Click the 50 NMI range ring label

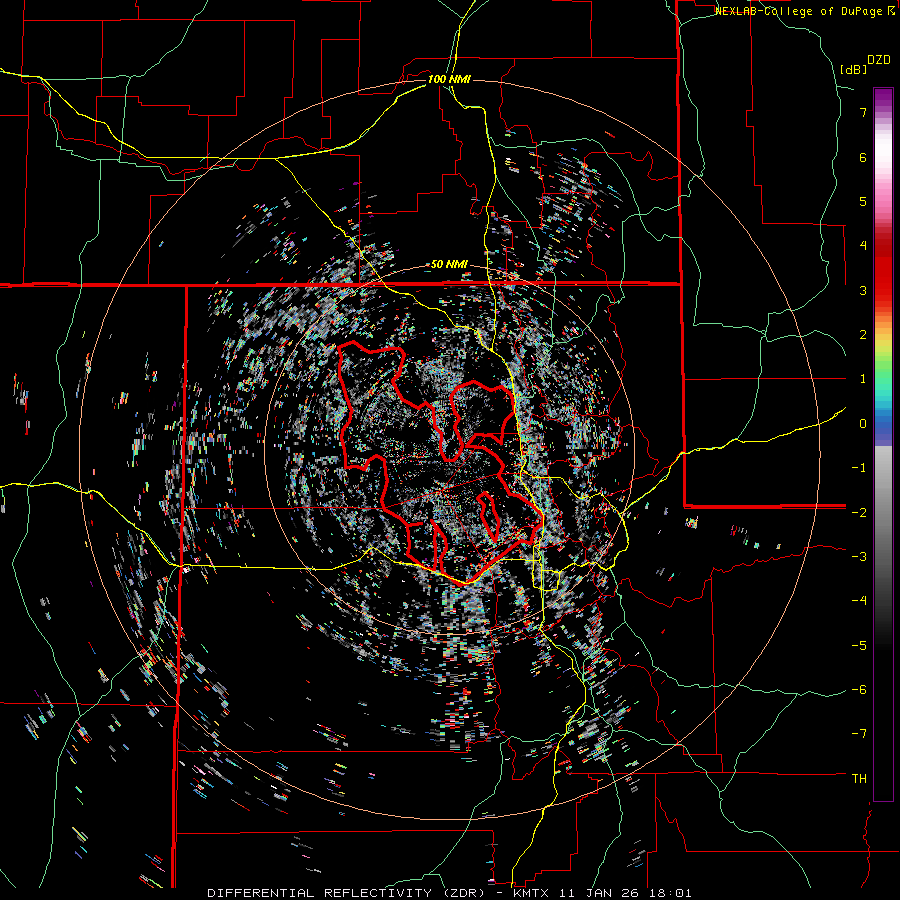[x=449, y=264]
